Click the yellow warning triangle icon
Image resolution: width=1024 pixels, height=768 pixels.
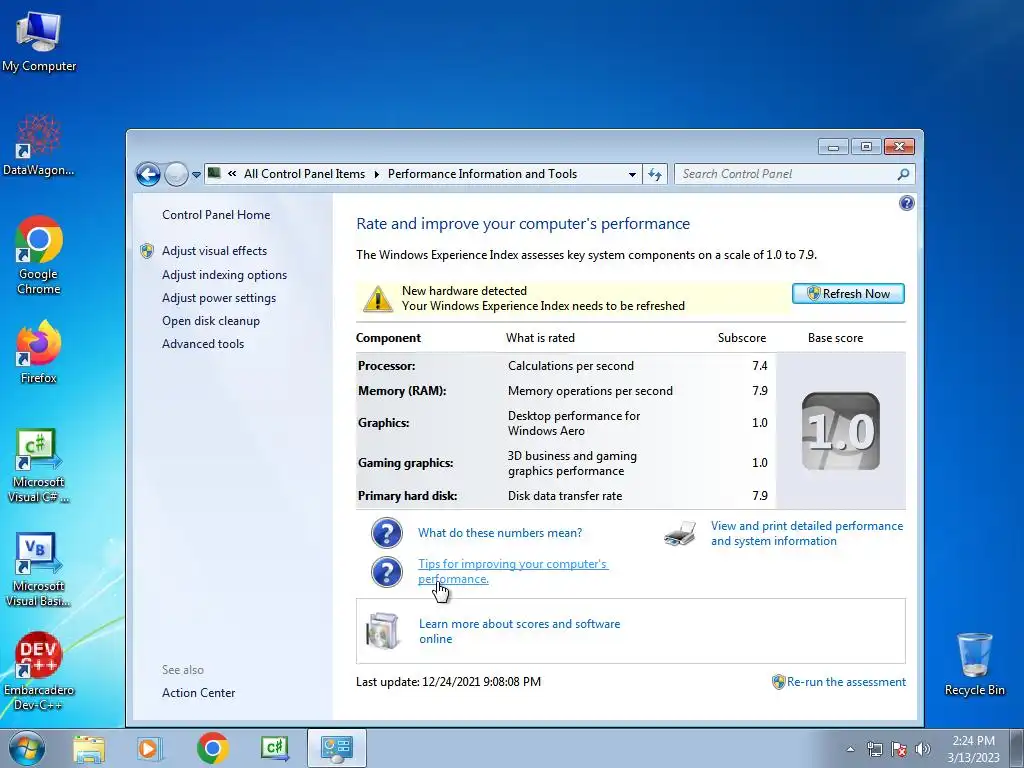[377, 299]
